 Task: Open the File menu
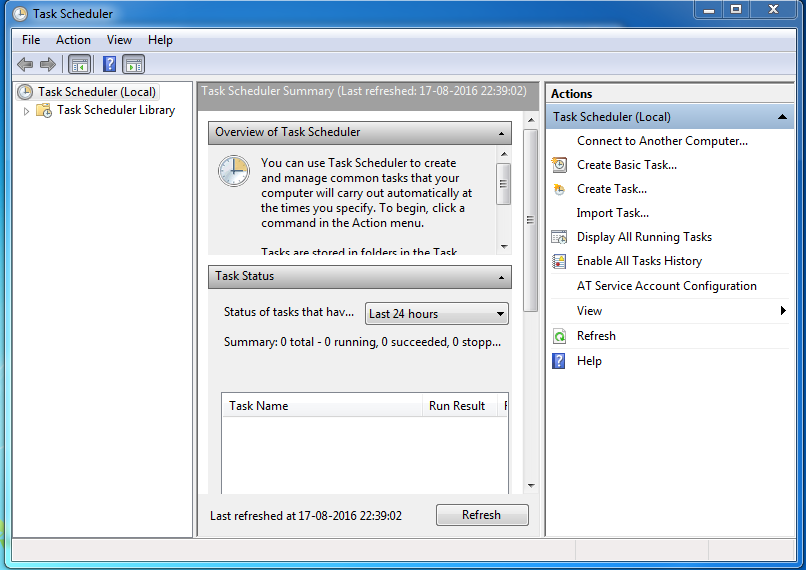tap(31, 40)
